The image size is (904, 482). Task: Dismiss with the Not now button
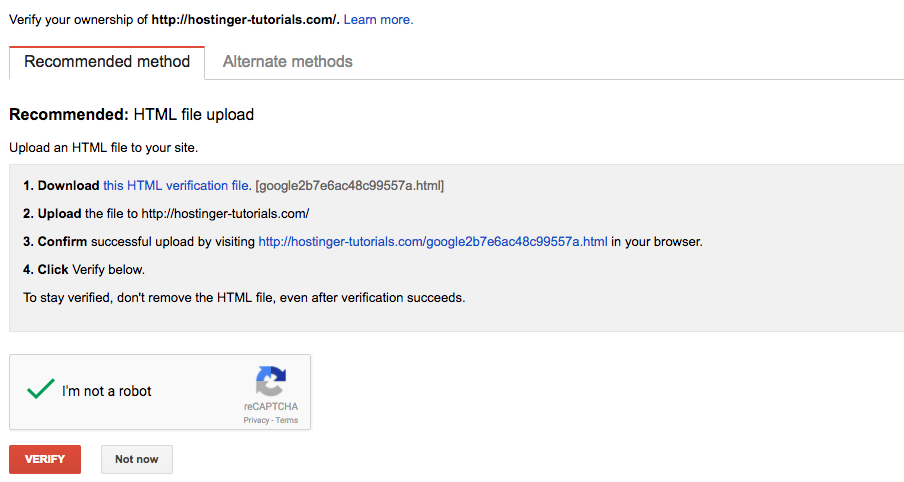pyautogui.click(x=136, y=459)
